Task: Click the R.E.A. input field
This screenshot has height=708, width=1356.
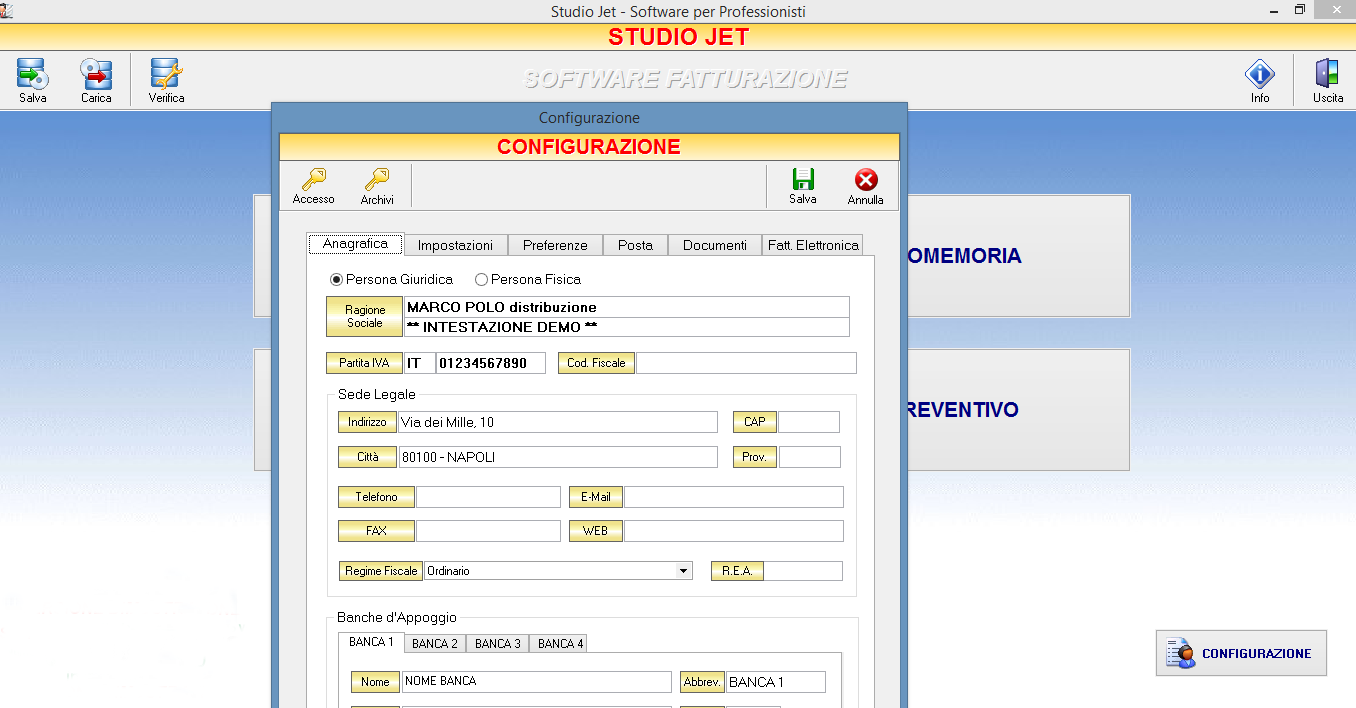Action: click(x=804, y=571)
